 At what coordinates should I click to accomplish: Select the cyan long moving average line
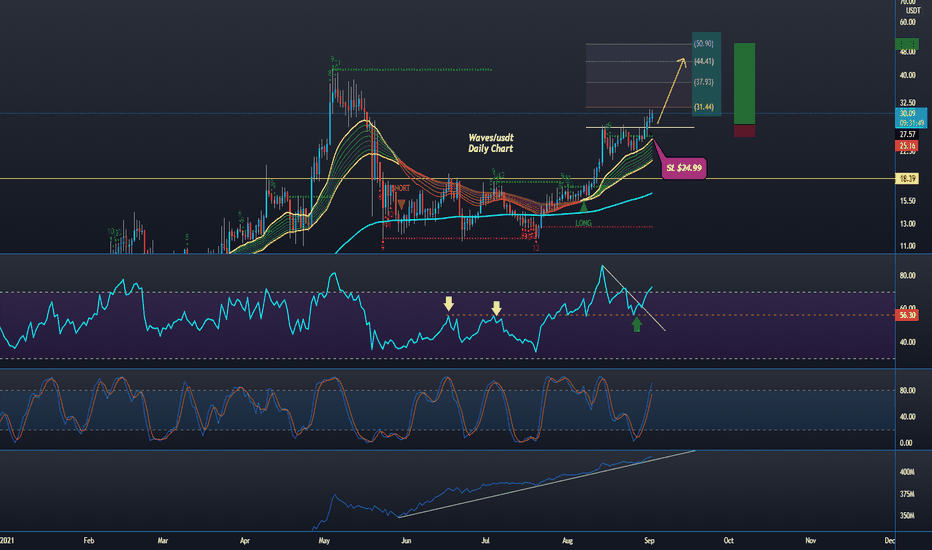click(493, 216)
